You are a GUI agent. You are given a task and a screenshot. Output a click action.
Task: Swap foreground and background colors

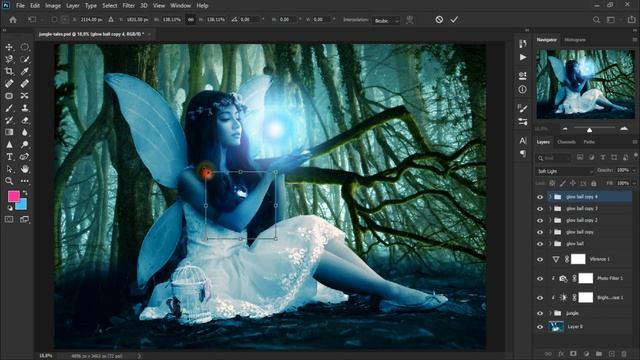click(x=24, y=193)
